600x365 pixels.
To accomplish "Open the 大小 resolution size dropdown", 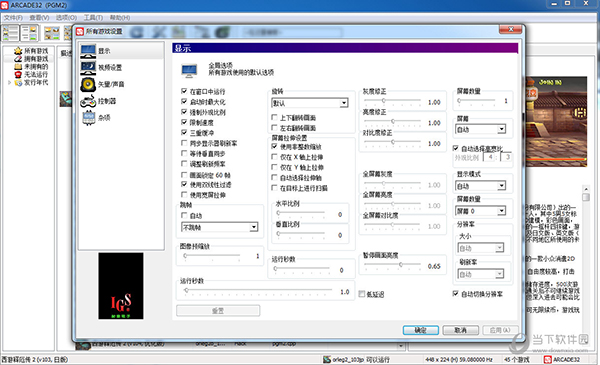I will 481,248.
